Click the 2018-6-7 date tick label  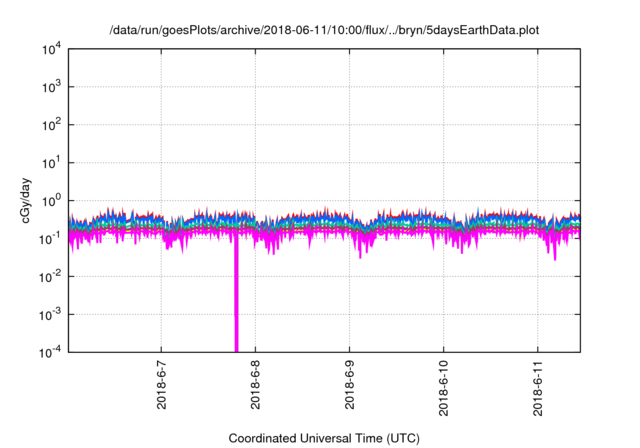(x=162, y=385)
